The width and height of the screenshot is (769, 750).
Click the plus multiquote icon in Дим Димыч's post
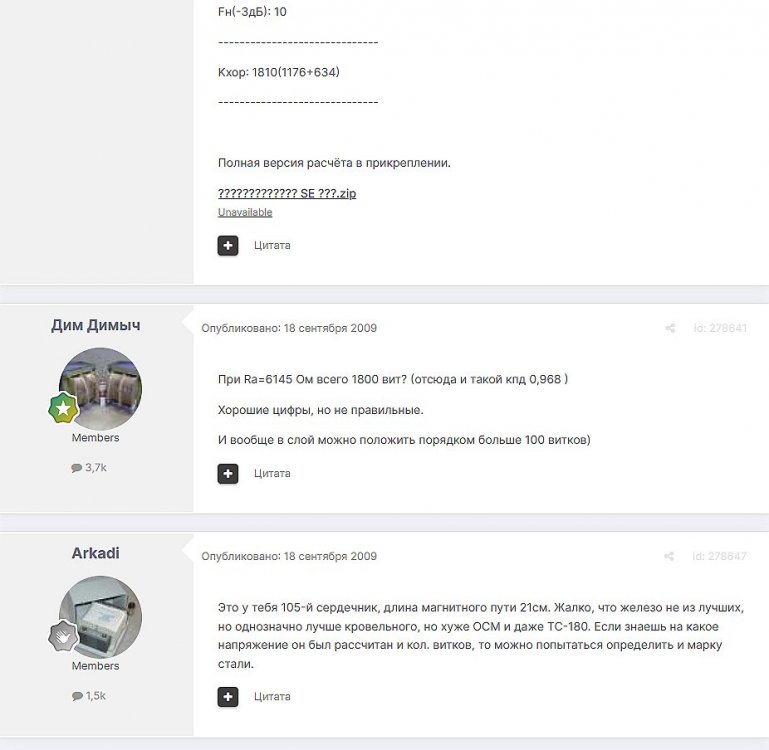click(228, 474)
